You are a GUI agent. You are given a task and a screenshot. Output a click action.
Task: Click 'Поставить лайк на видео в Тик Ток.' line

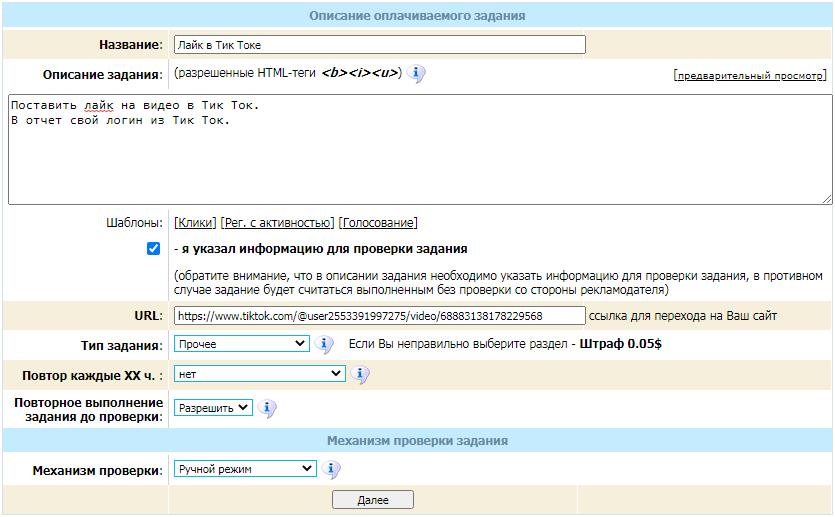135,105
